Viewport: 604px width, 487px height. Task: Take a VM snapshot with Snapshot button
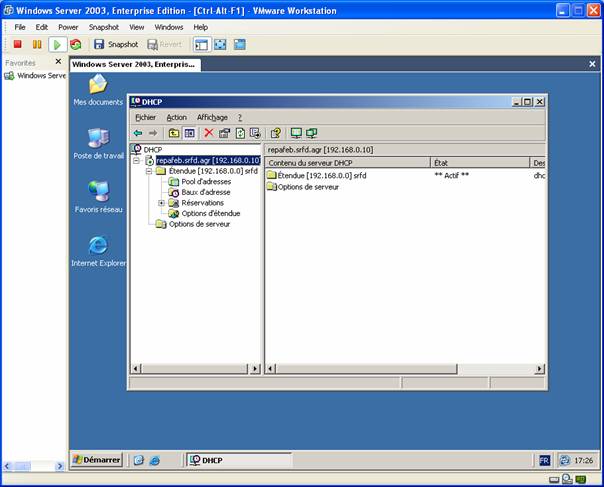tap(116, 44)
